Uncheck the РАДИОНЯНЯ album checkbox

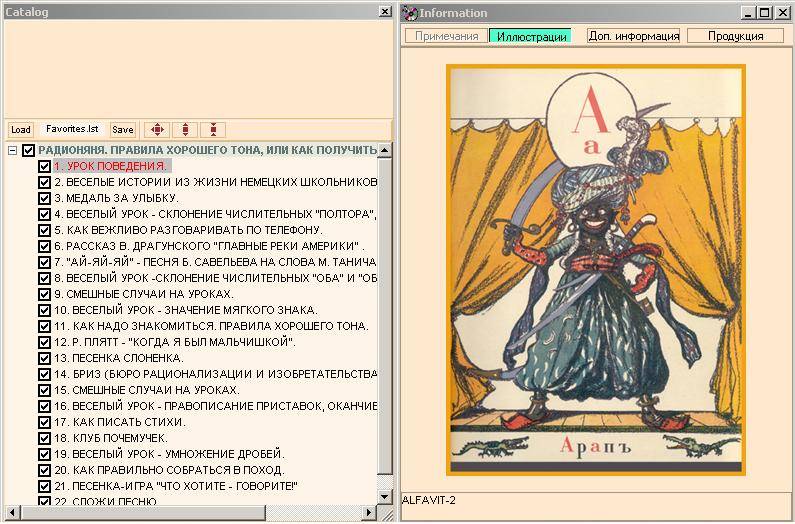(x=28, y=150)
